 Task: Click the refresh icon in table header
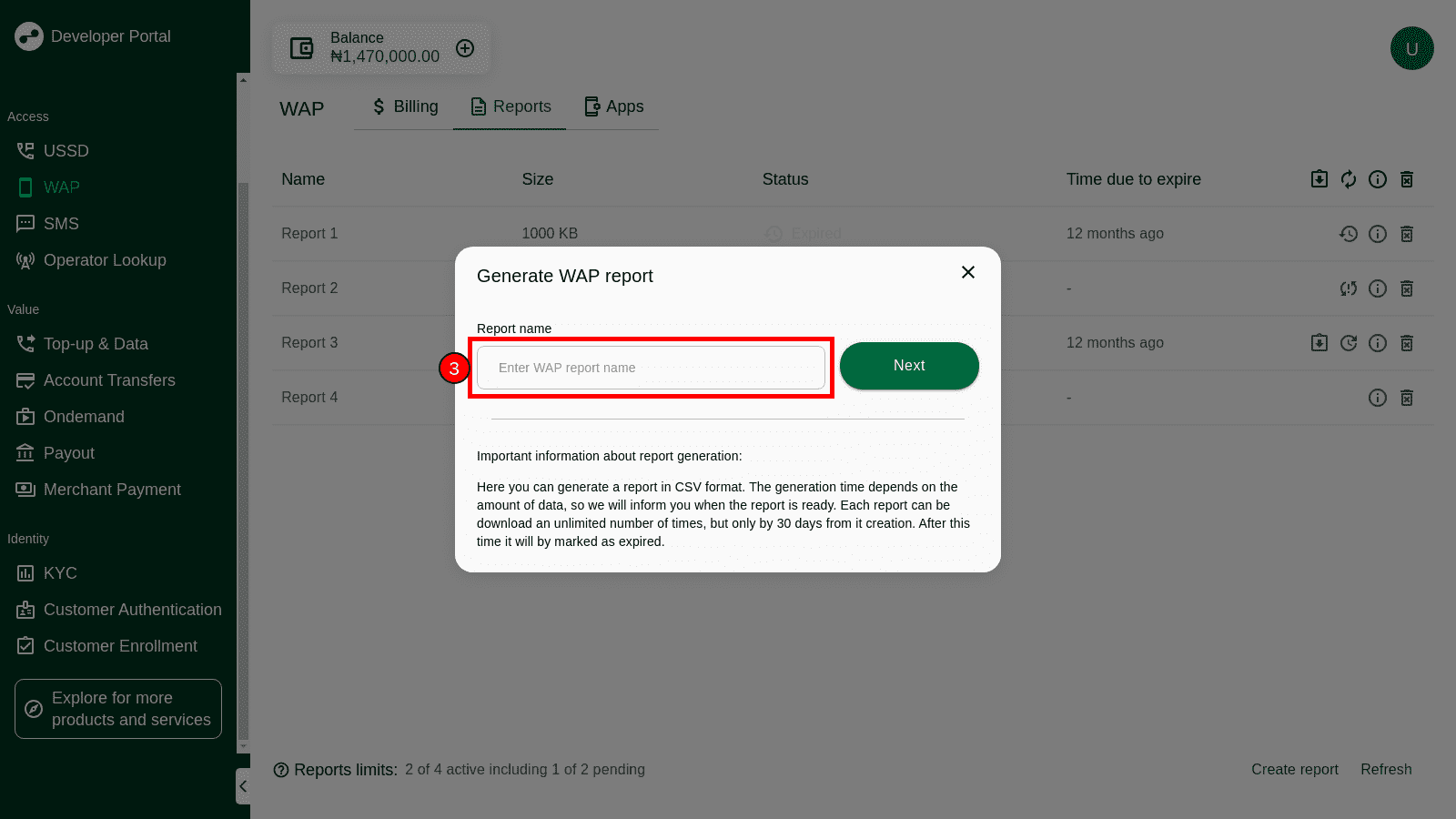pos(1348,179)
